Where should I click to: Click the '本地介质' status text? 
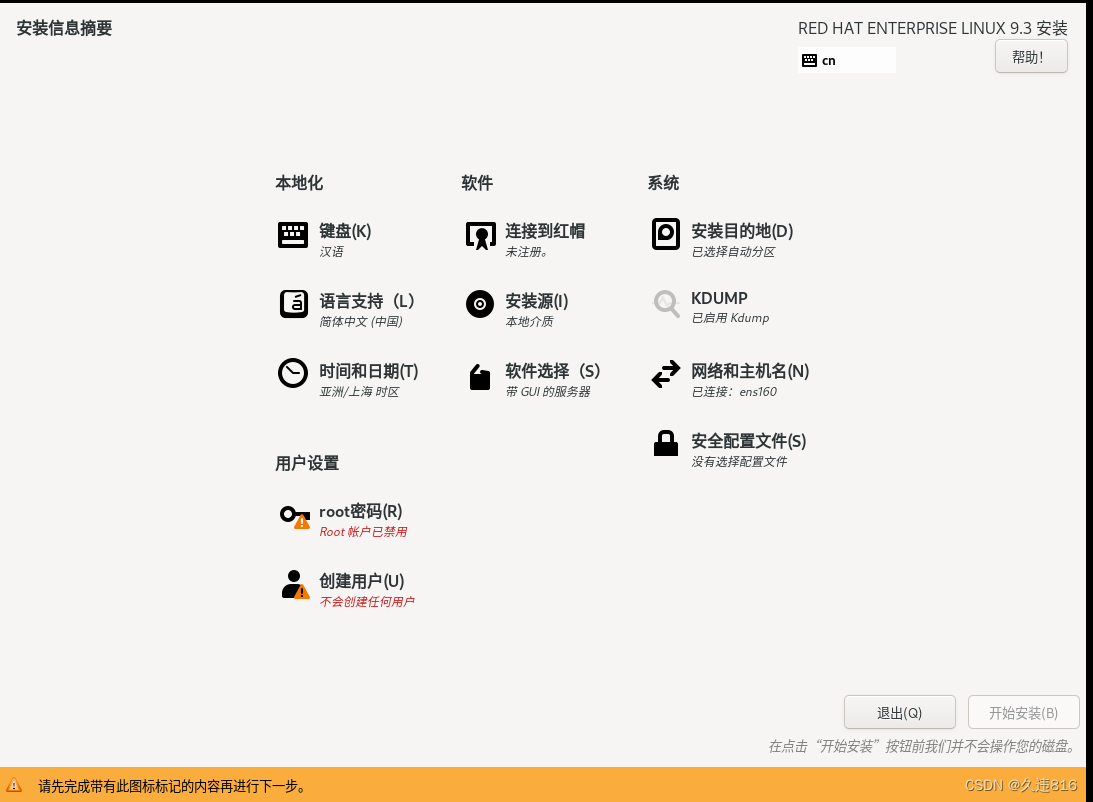[x=529, y=321]
